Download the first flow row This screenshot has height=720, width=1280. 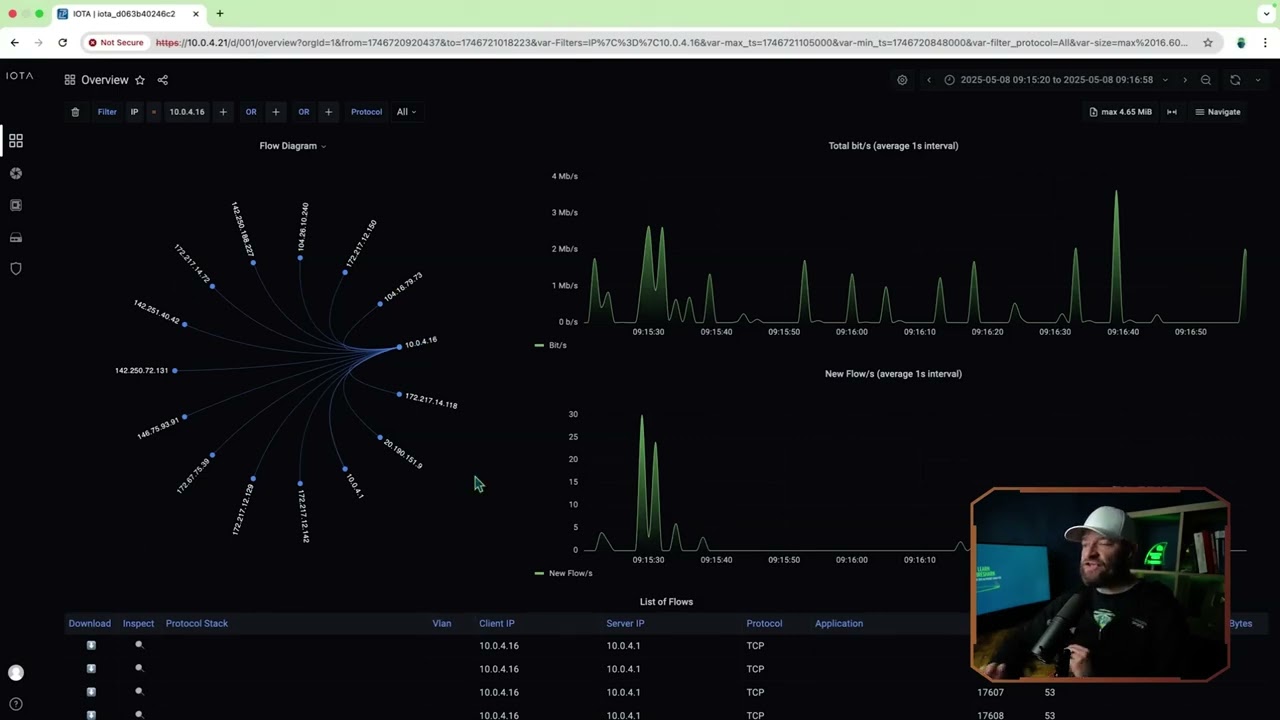click(91, 646)
